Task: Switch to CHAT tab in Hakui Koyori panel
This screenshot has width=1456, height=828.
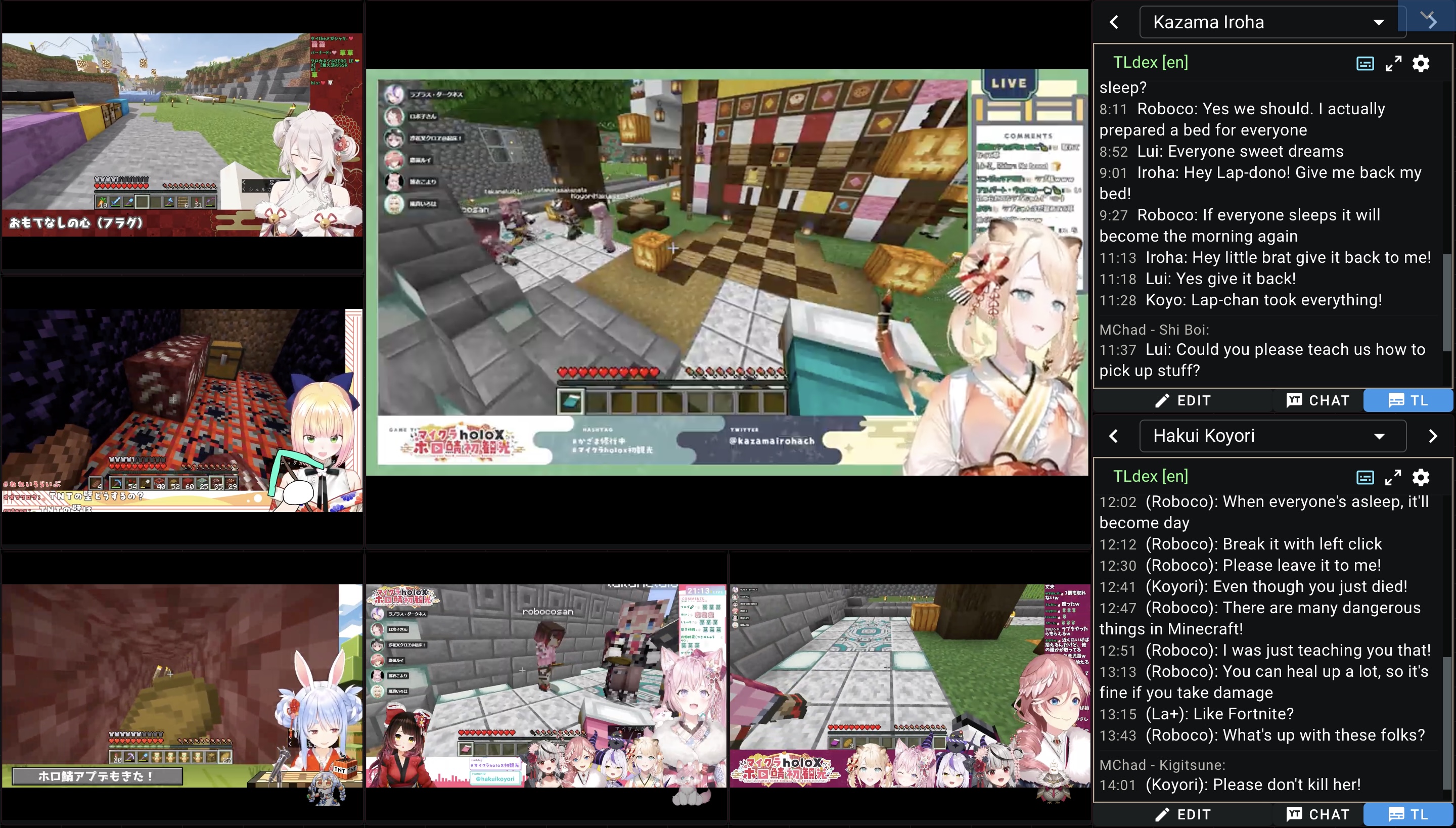Action: click(1318, 814)
